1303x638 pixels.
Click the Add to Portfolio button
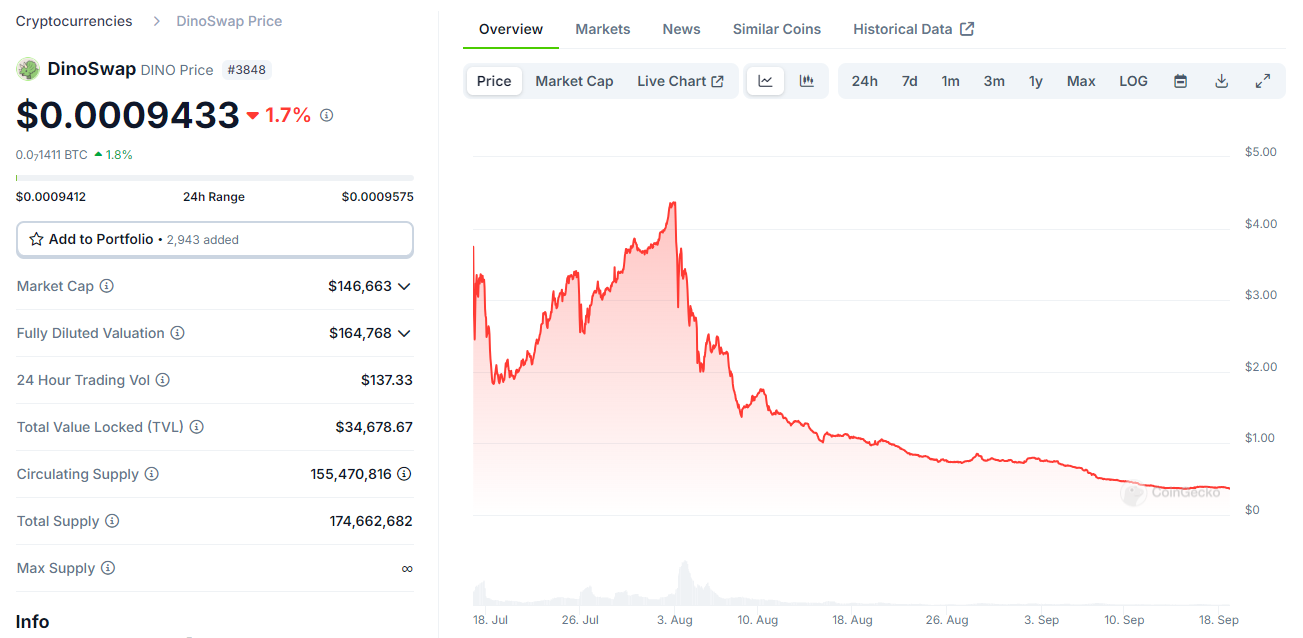tap(215, 239)
